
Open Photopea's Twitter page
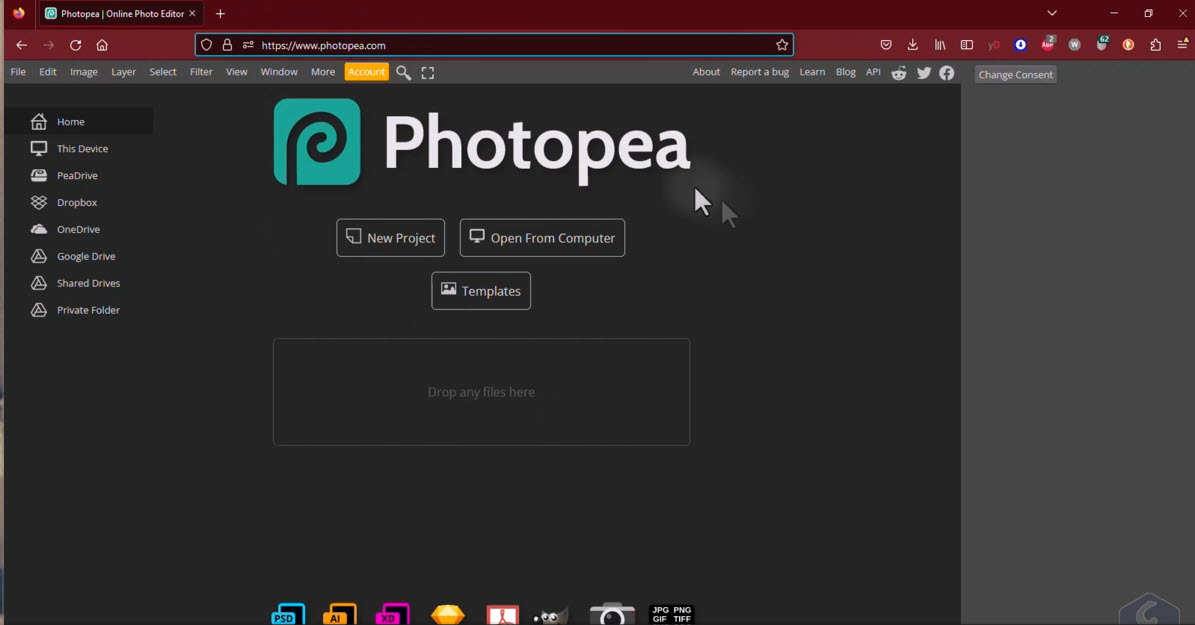click(923, 72)
